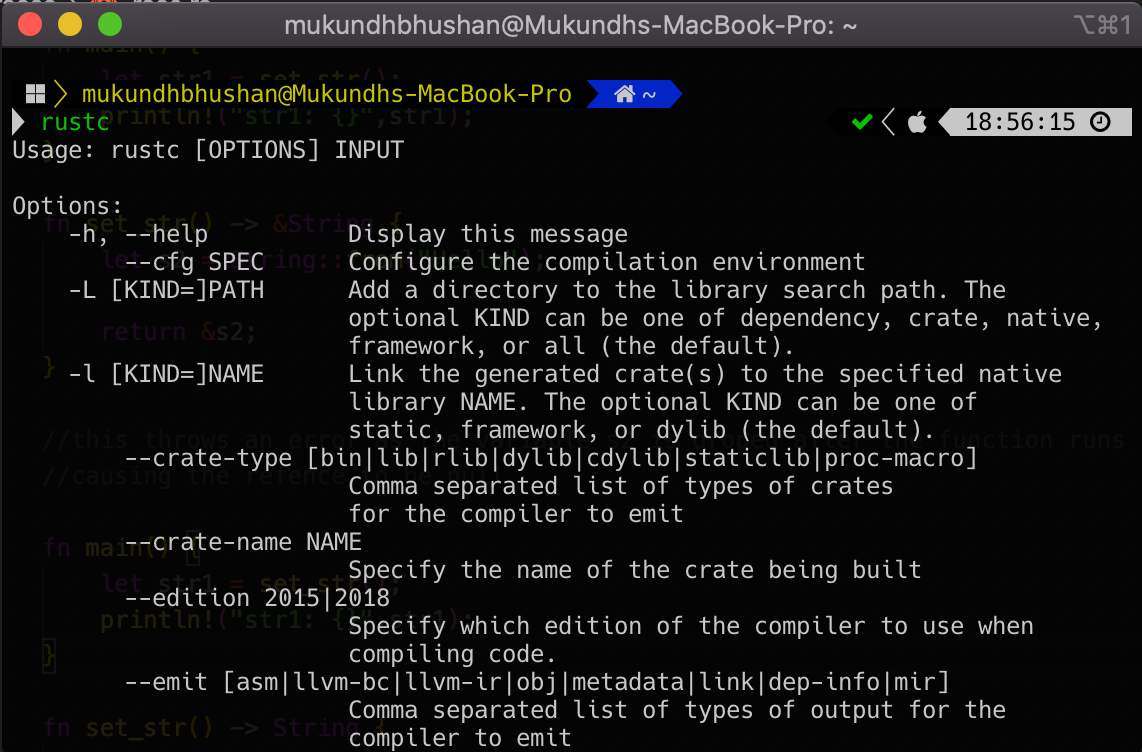Select the clock icon beside the timestamp
The width and height of the screenshot is (1142, 752).
pos(1101,120)
